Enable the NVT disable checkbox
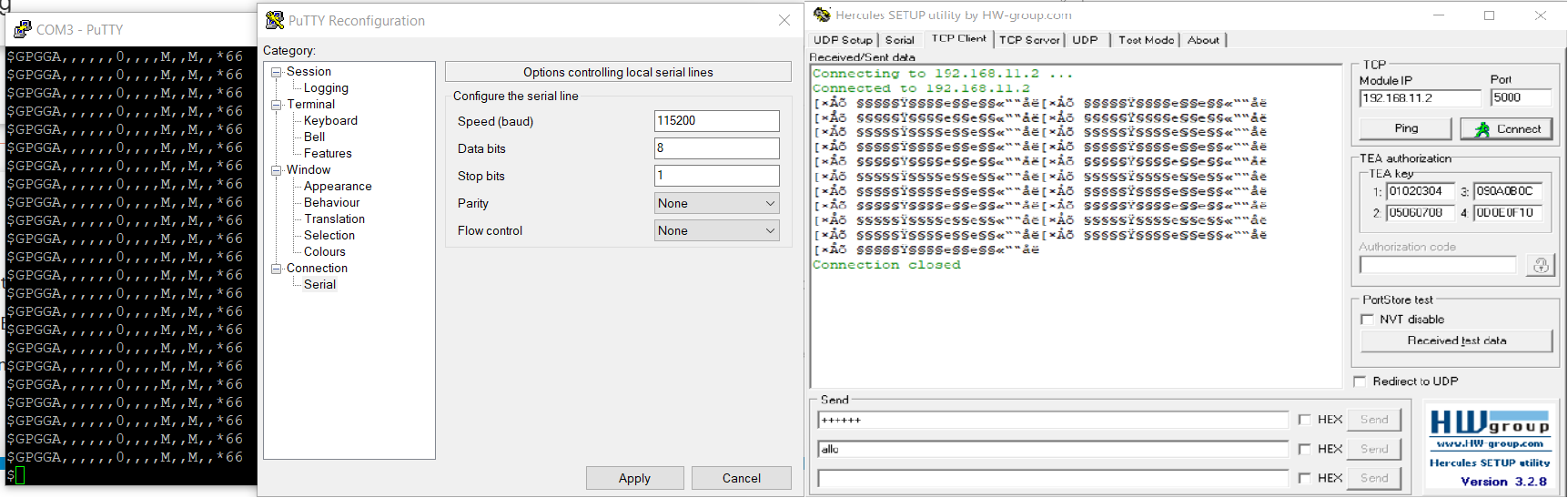 (x=1367, y=320)
